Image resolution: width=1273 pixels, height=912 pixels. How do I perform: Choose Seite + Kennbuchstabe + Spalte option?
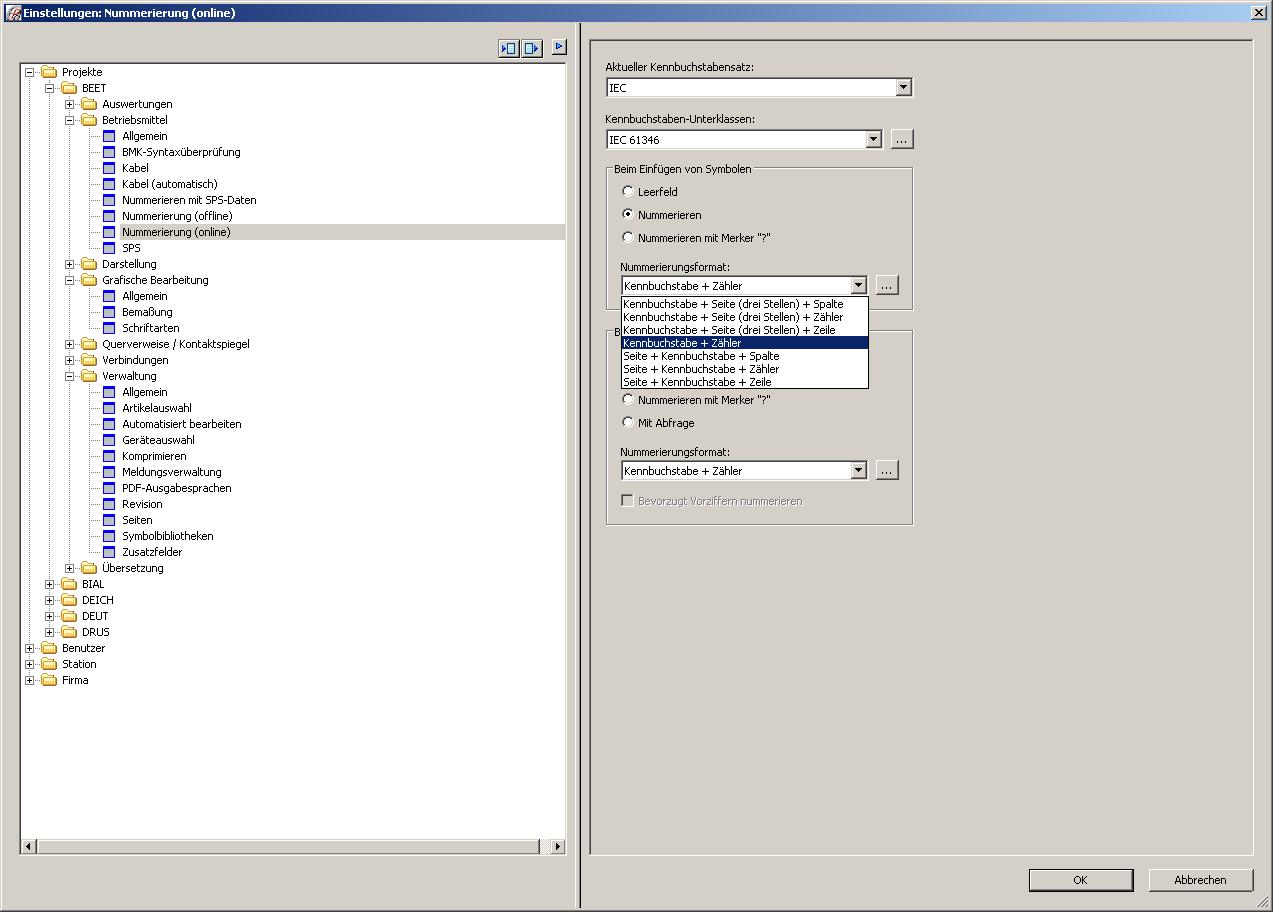(x=744, y=356)
